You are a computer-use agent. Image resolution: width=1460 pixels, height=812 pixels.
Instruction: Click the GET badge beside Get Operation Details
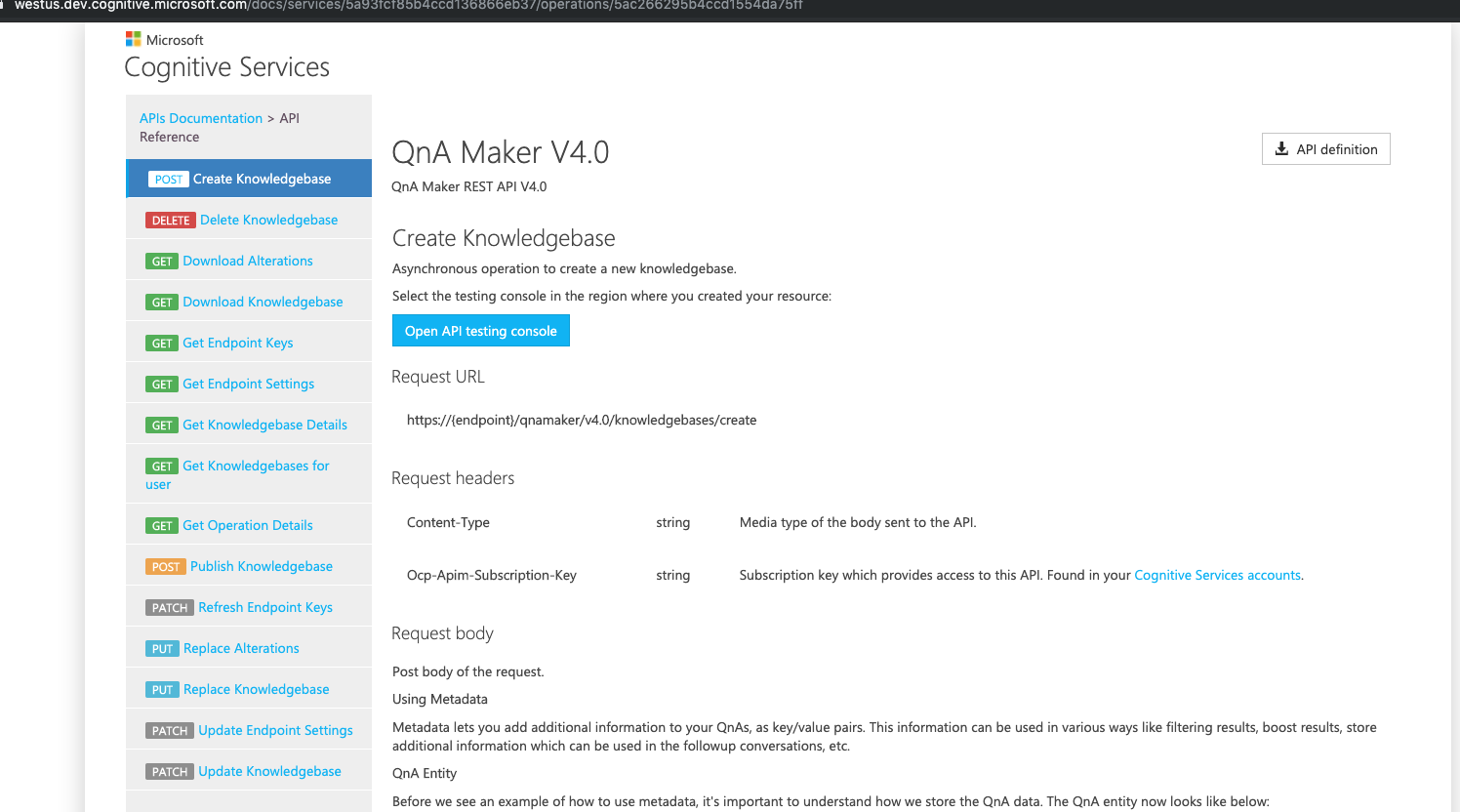click(162, 526)
